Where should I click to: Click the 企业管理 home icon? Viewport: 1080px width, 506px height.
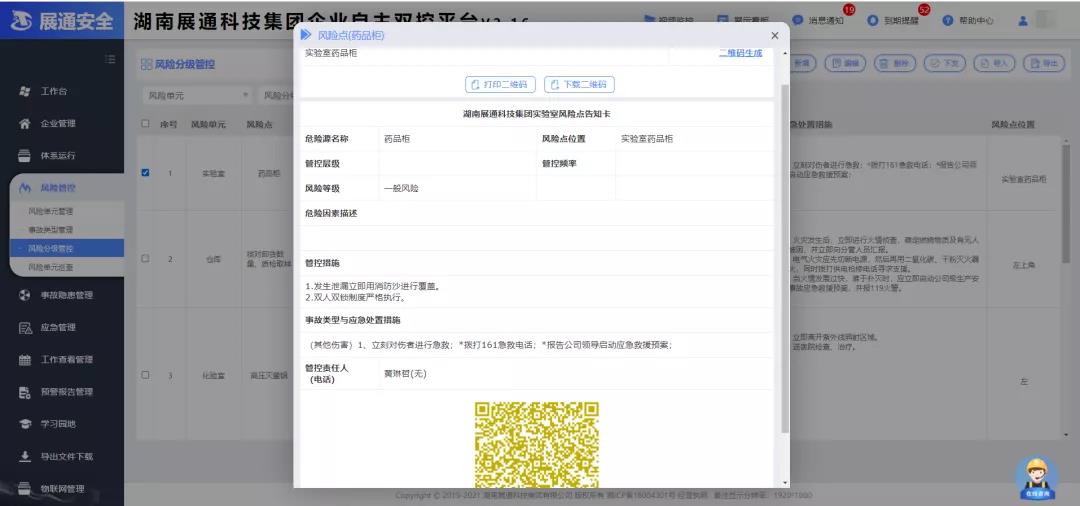pos(25,124)
